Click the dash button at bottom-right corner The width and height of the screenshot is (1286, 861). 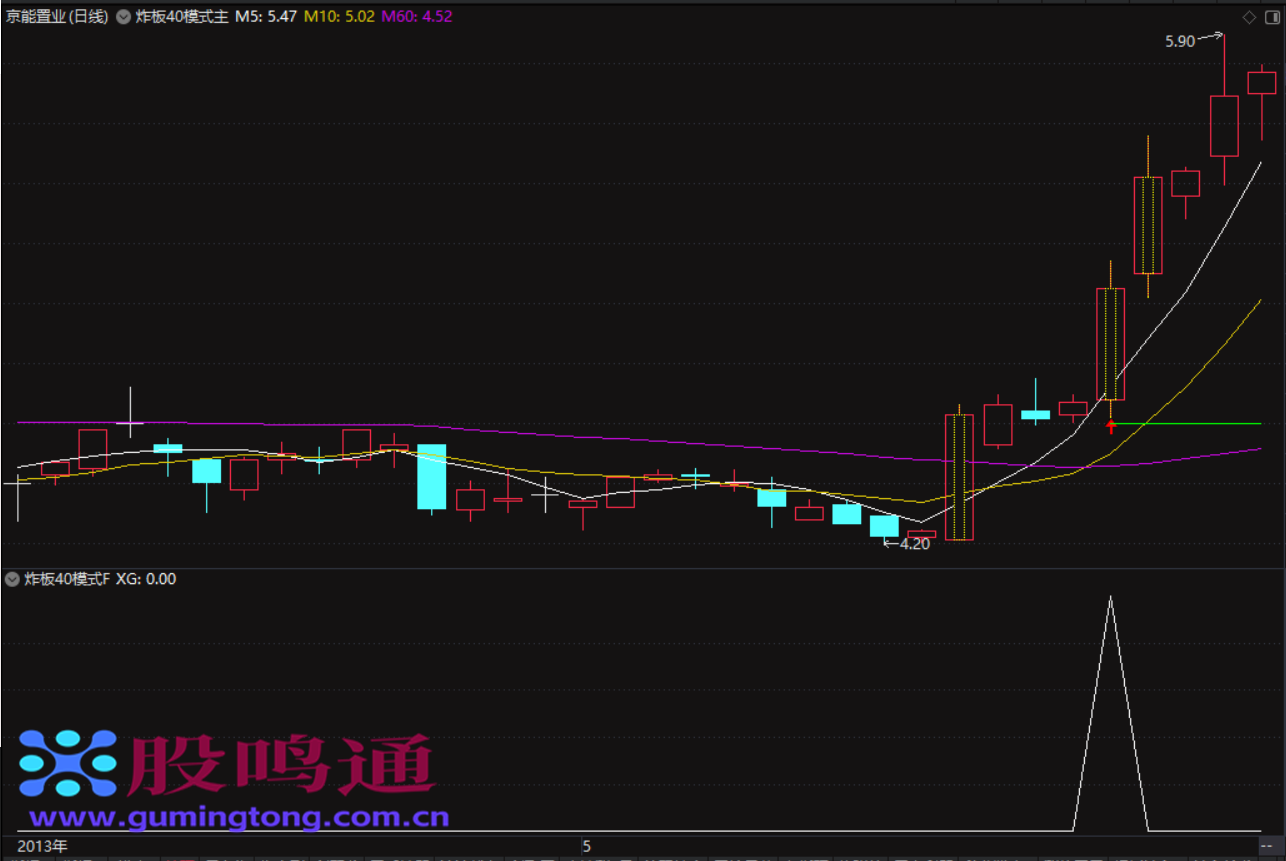coord(1266,847)
